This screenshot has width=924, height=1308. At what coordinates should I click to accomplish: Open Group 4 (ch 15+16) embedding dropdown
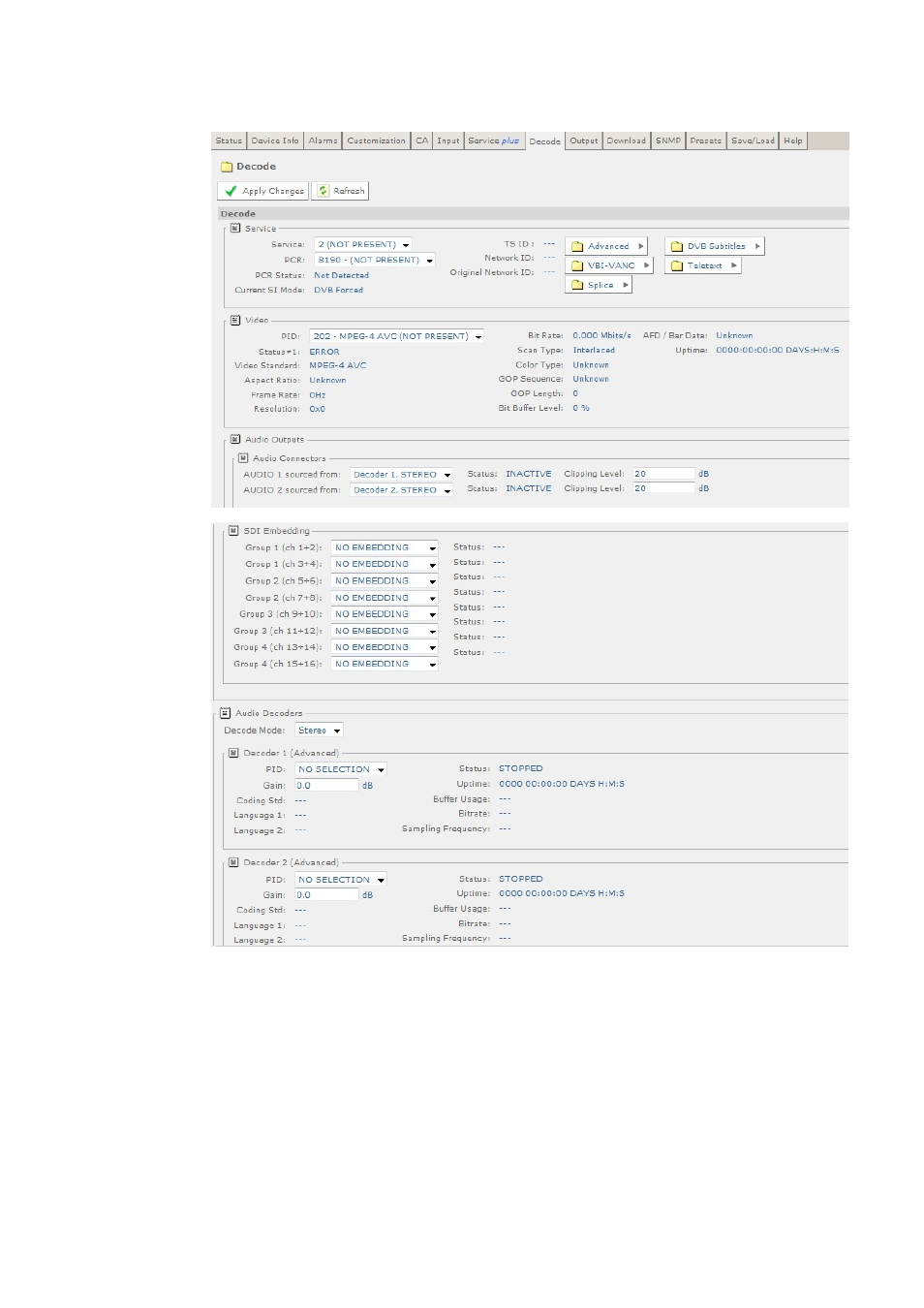[x=385, y=664]
